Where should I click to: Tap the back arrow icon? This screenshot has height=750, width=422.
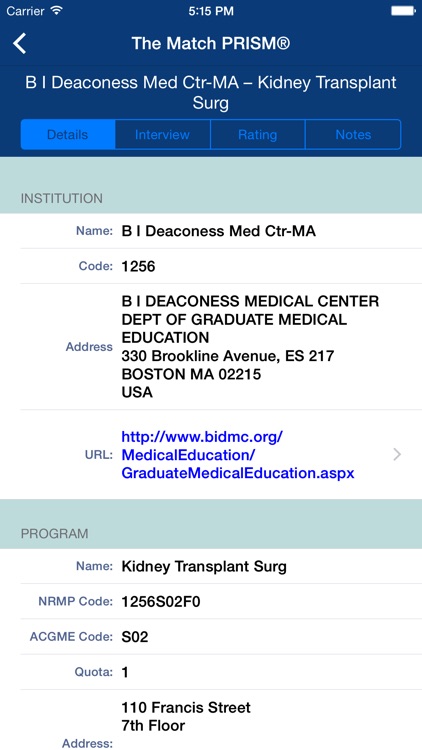coord(19,44)
